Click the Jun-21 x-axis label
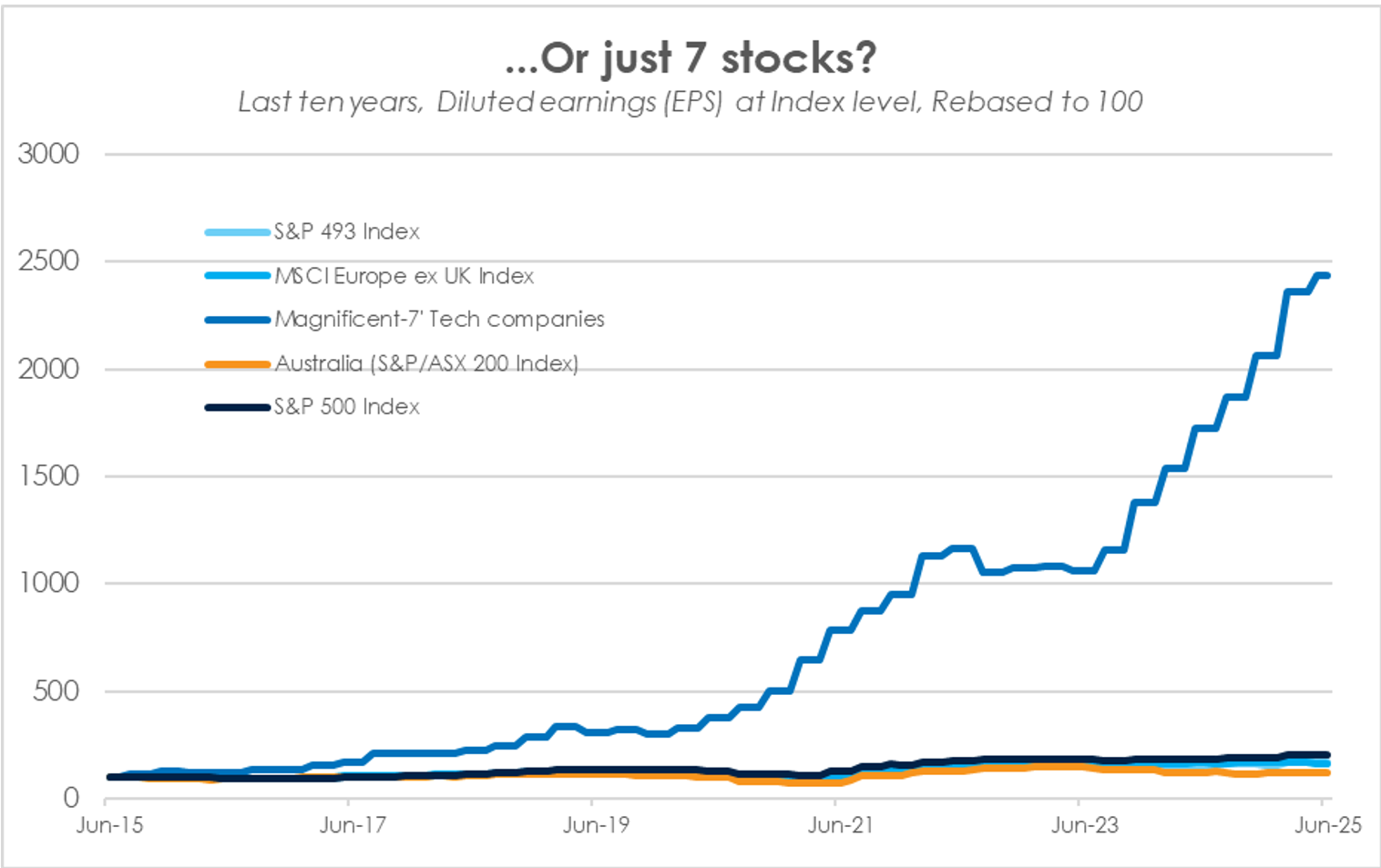The height and width of the screenshot is (868, 1381). 840,825
